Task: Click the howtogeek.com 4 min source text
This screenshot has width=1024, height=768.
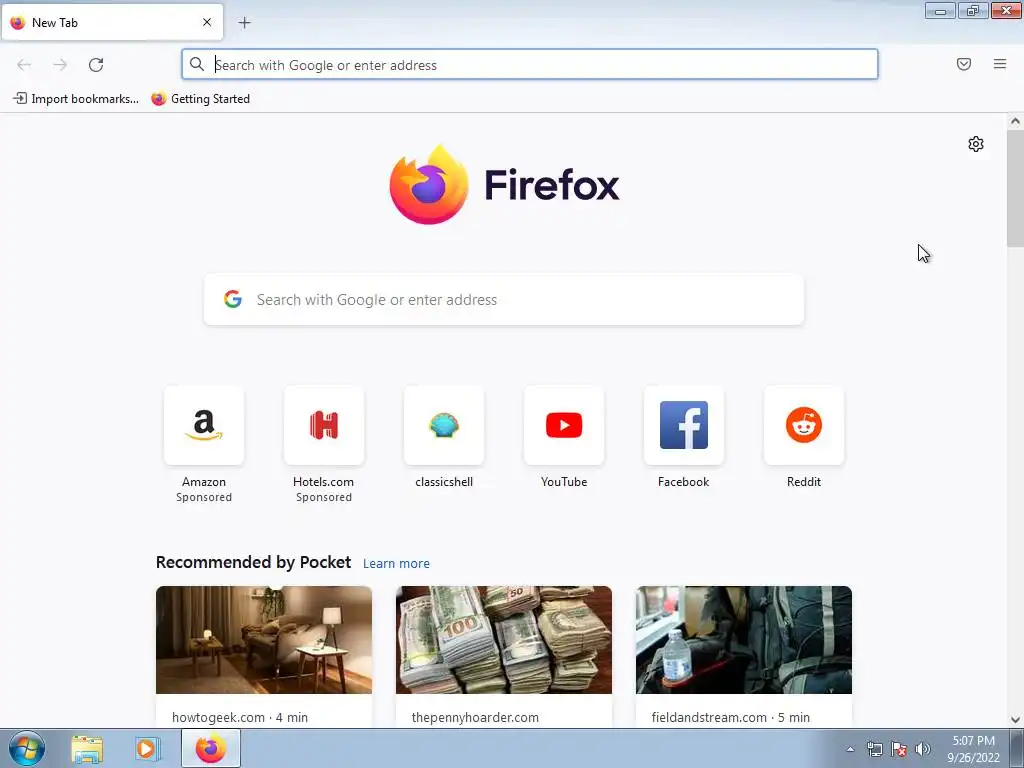Action: (x=240, y=717)
